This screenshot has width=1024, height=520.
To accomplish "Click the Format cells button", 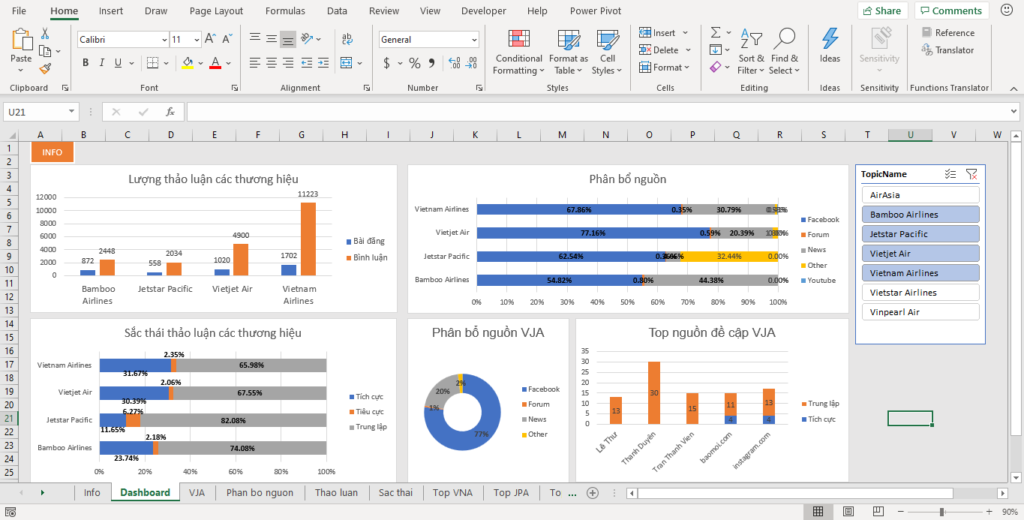I will (x=664, y=67).
